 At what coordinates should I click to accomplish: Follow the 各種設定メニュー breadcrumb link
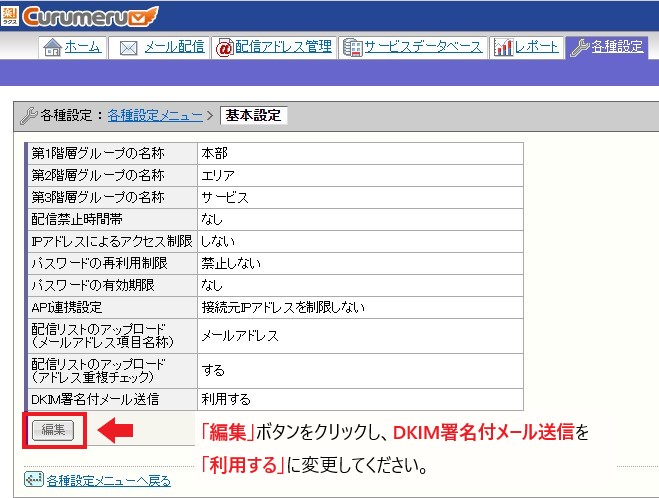(154, 115)
